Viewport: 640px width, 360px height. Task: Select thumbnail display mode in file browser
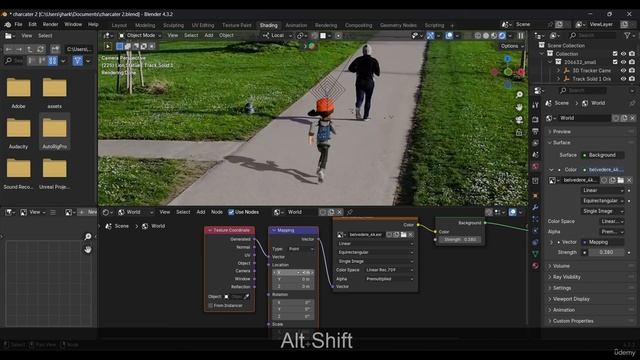point(53,61)
